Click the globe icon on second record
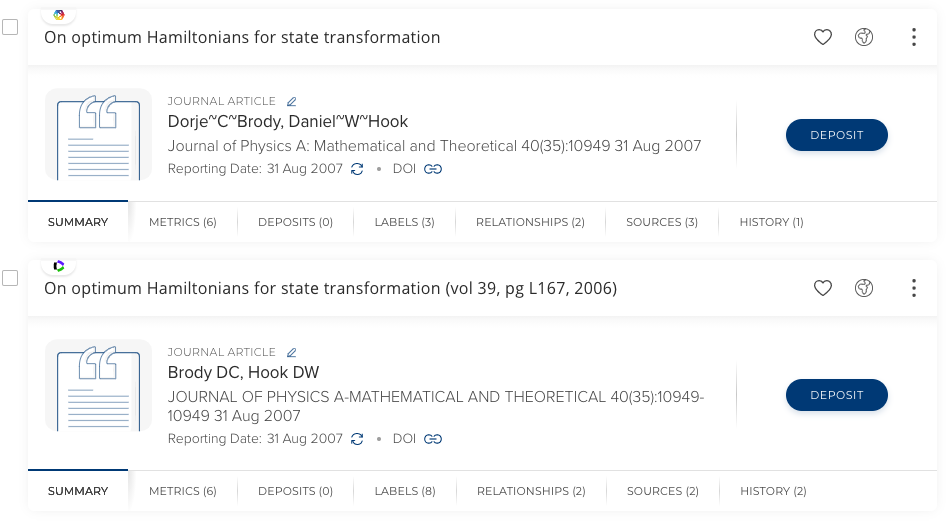947x521 pixels. 864,289
